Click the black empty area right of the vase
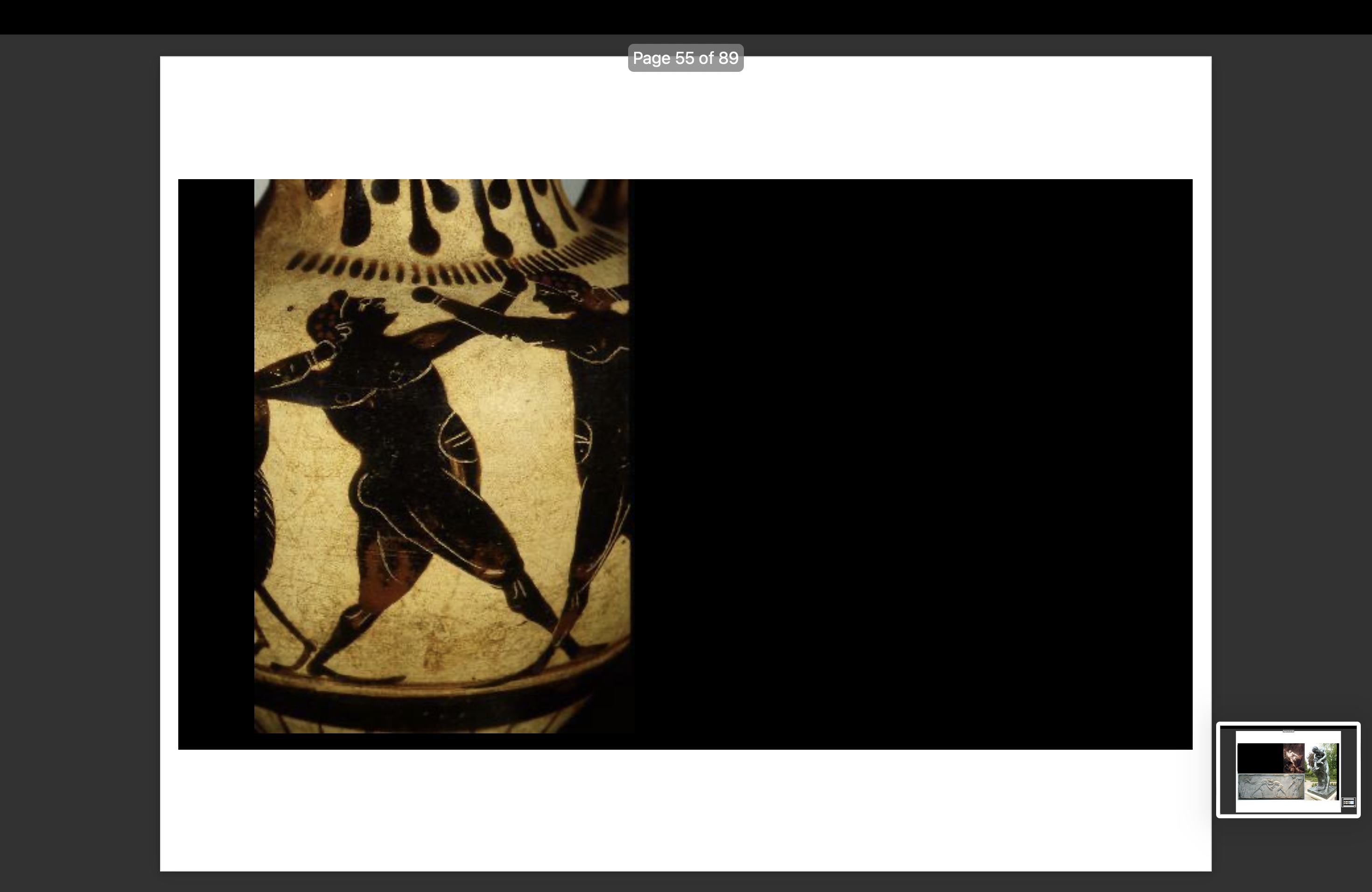This screenshot has width=1372, height=892. [x=911, y=461]
